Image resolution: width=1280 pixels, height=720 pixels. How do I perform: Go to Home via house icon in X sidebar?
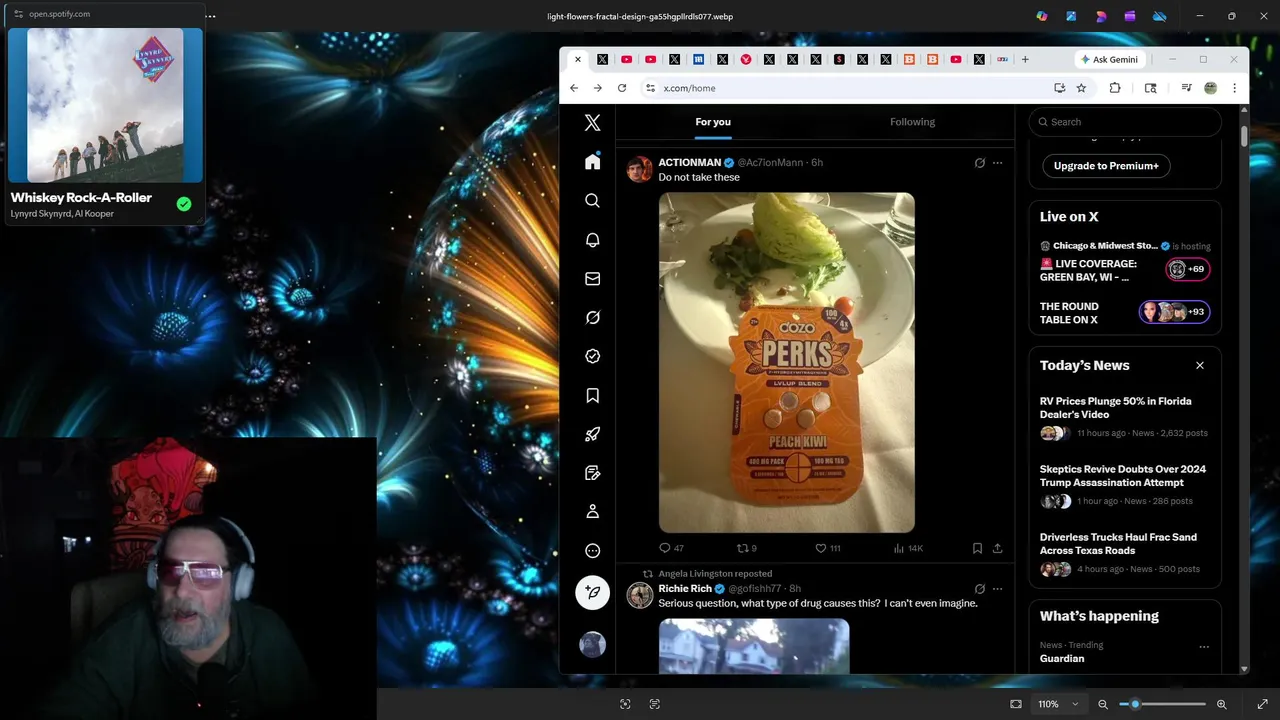coord(592,162)
